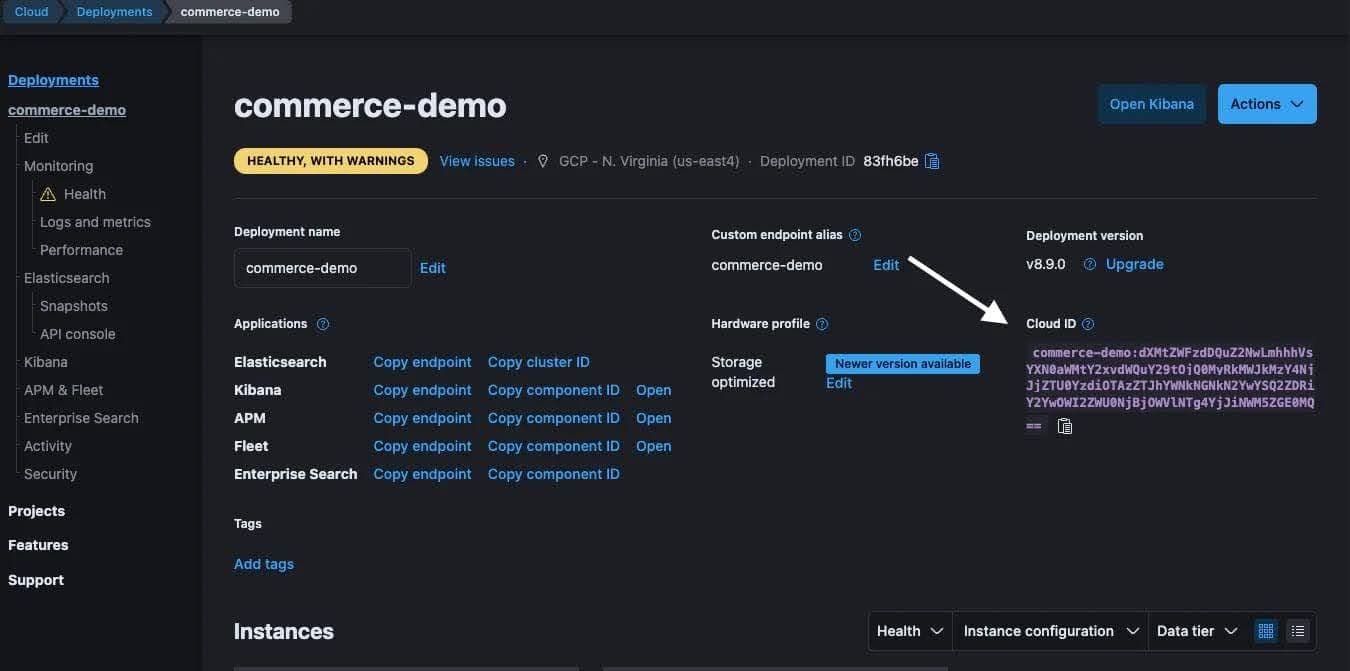
Task: Copy the Cloud ID with its clipboard icon
Action: (x=1065, y=425)
